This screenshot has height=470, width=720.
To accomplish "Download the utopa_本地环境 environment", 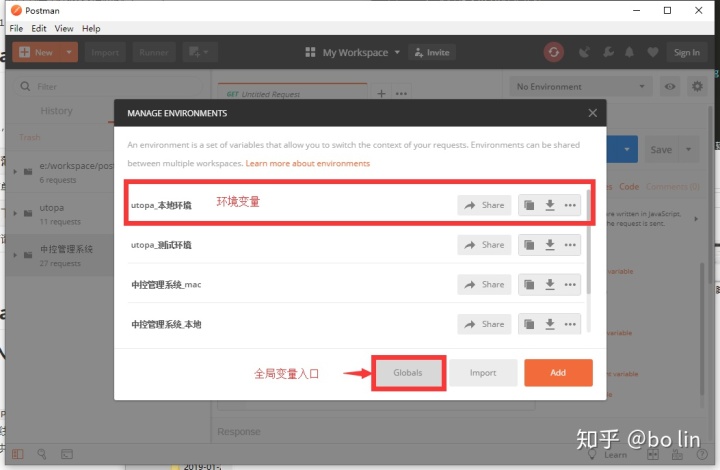I will 550,205.
